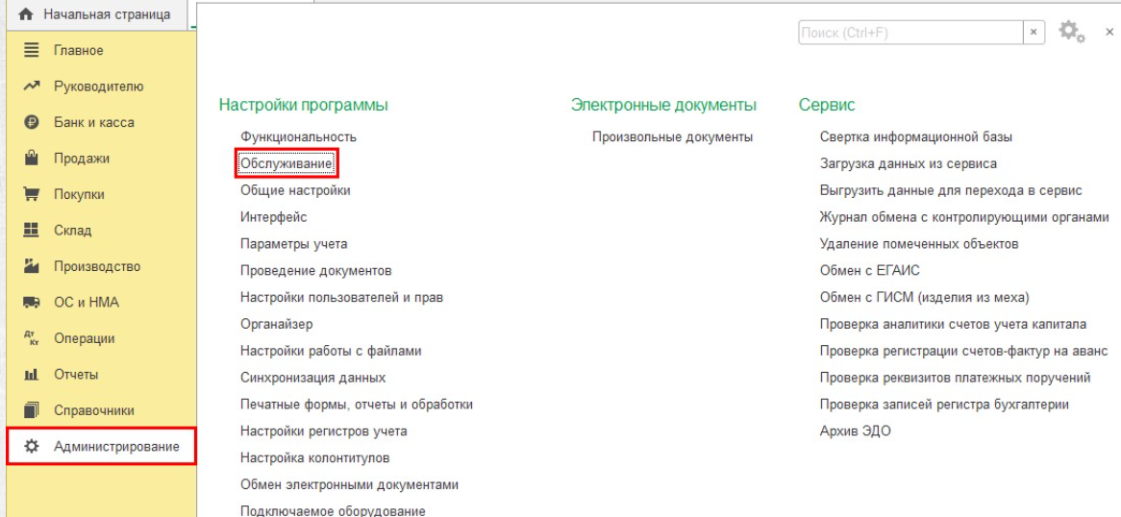Viewport: 1121px width, 517px height.
Task: Click the Продажи shopping bag icon
Action: pyautogui.click(x=31, y=158)
